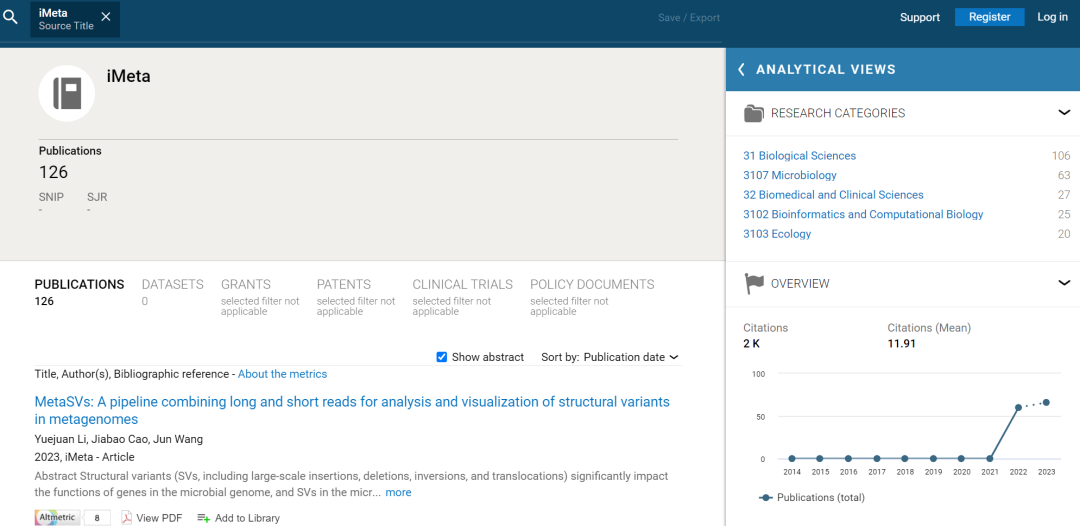The image size is (1080, 526).
Task: Click the SJR metric label
Action: click(97, 197)
